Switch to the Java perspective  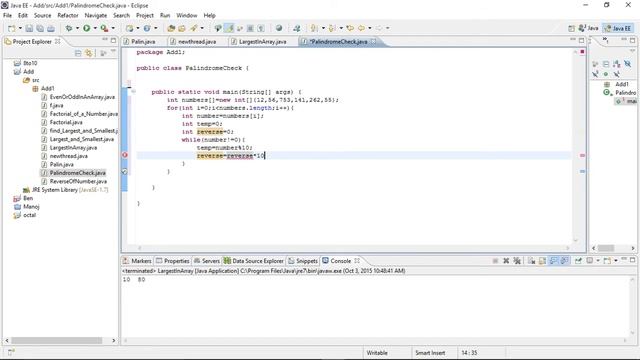588,28
